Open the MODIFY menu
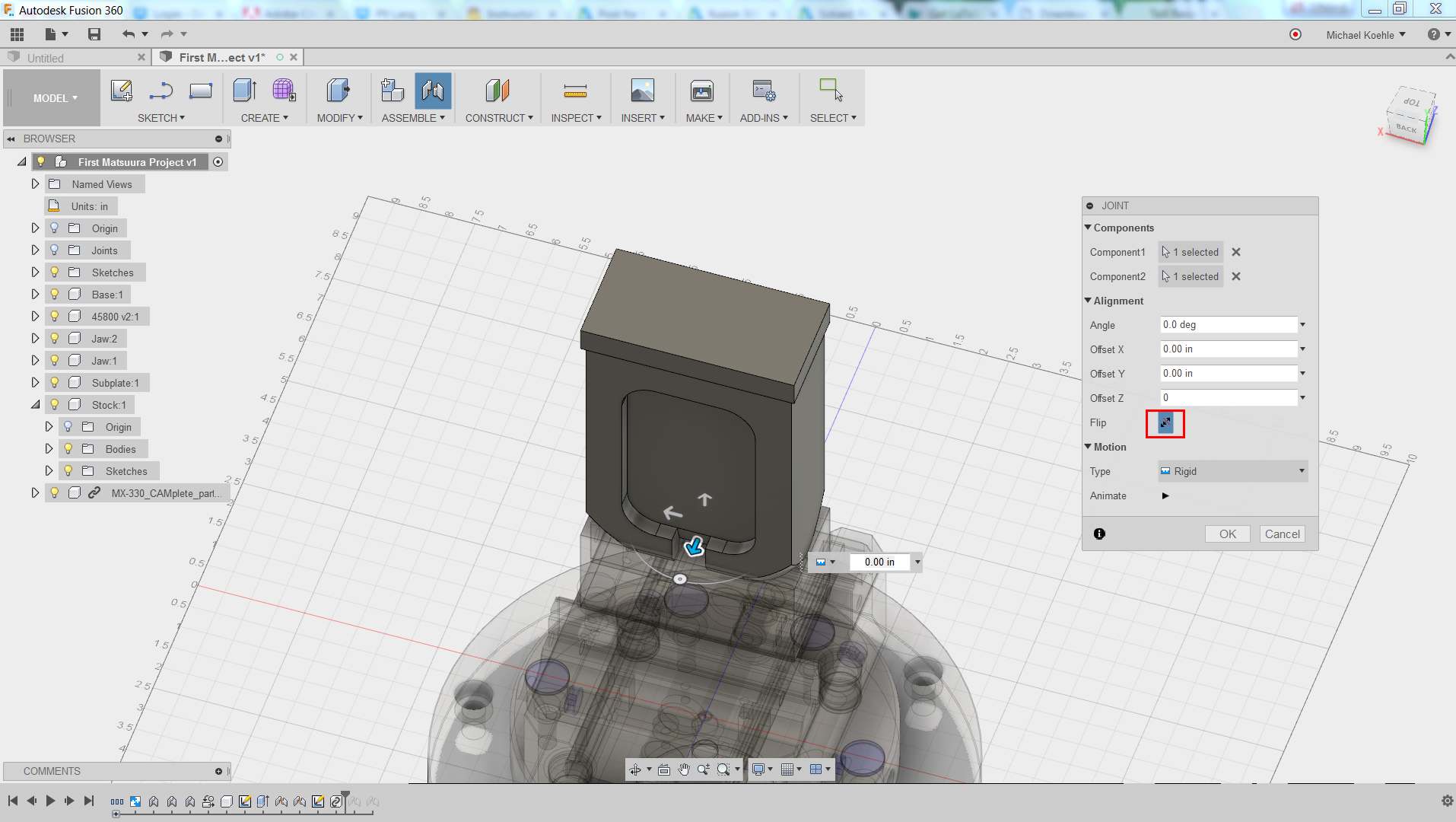The image size is (1456, 822). pyautogui.click(x=339, y=118)
